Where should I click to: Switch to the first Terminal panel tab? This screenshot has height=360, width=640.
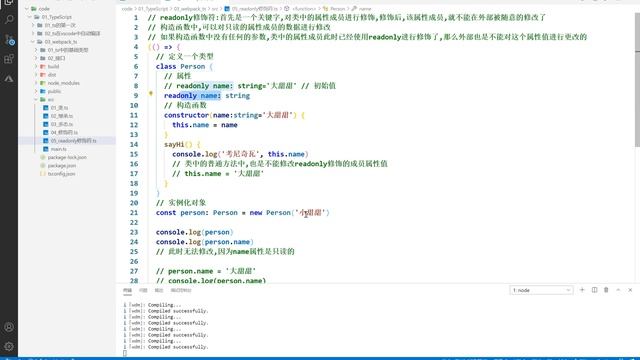click(x=127, y=290)
